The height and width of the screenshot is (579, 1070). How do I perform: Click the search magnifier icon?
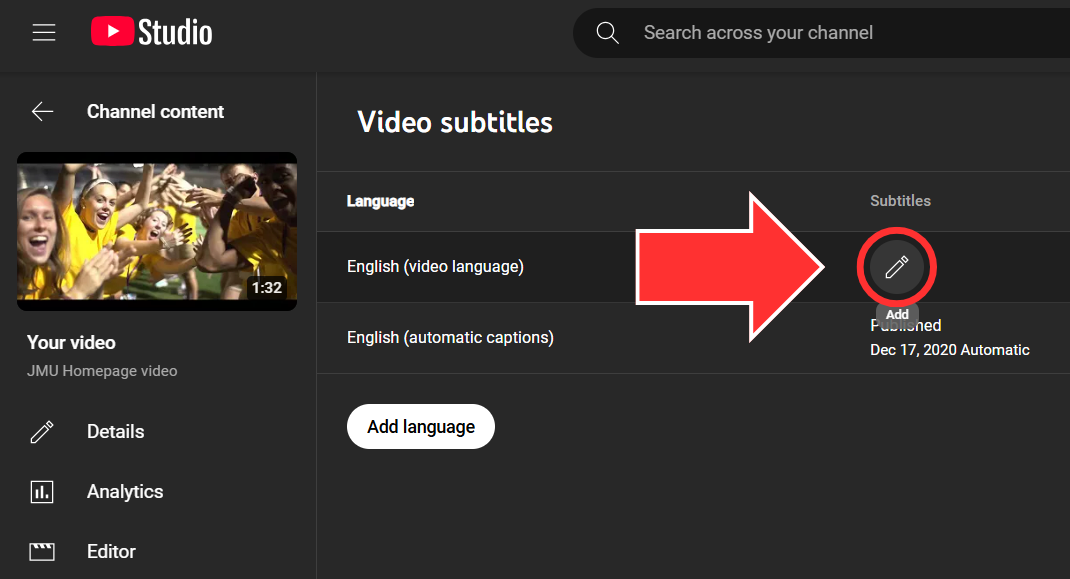tap(607, 33)
